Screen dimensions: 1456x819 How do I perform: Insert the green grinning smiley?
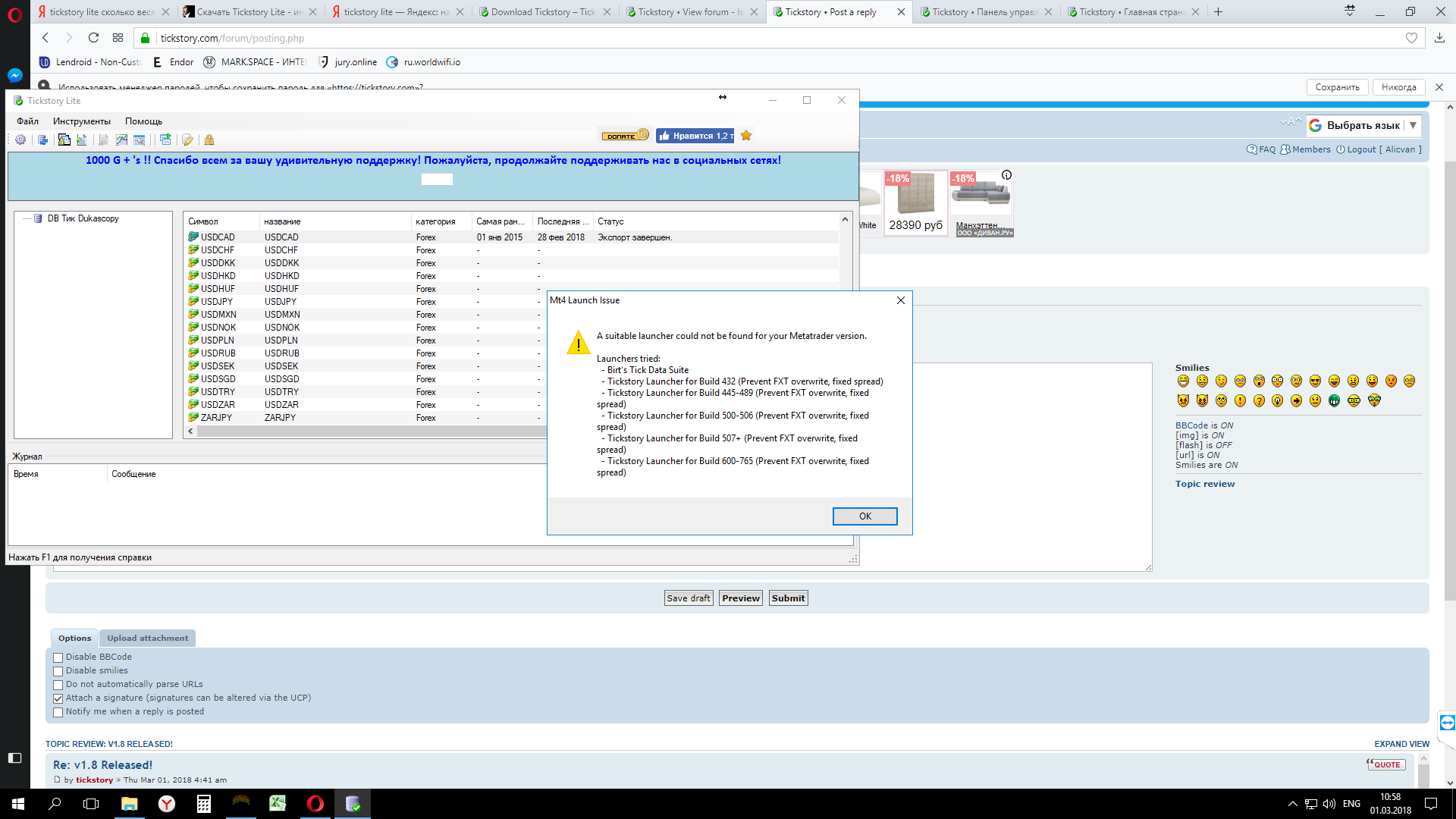(1335, 400)
